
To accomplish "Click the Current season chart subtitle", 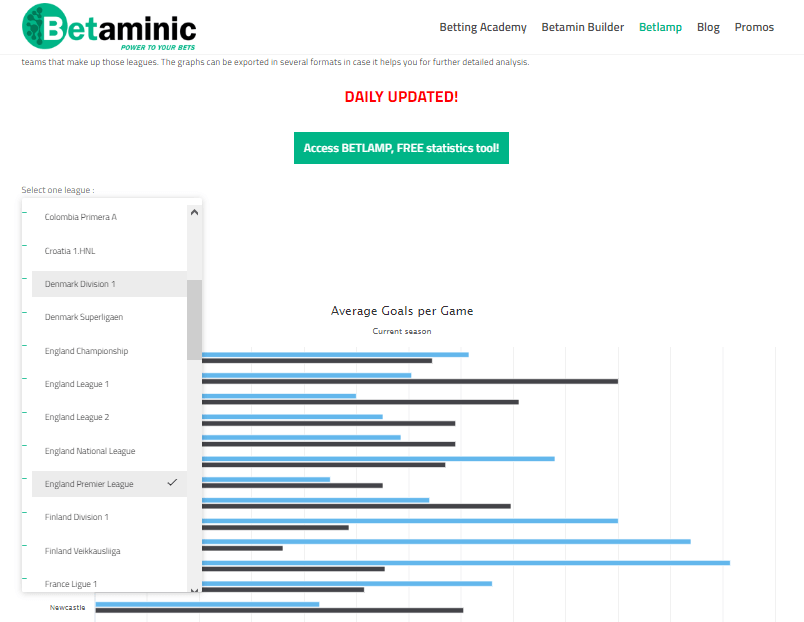I will (x=402, y=331).
